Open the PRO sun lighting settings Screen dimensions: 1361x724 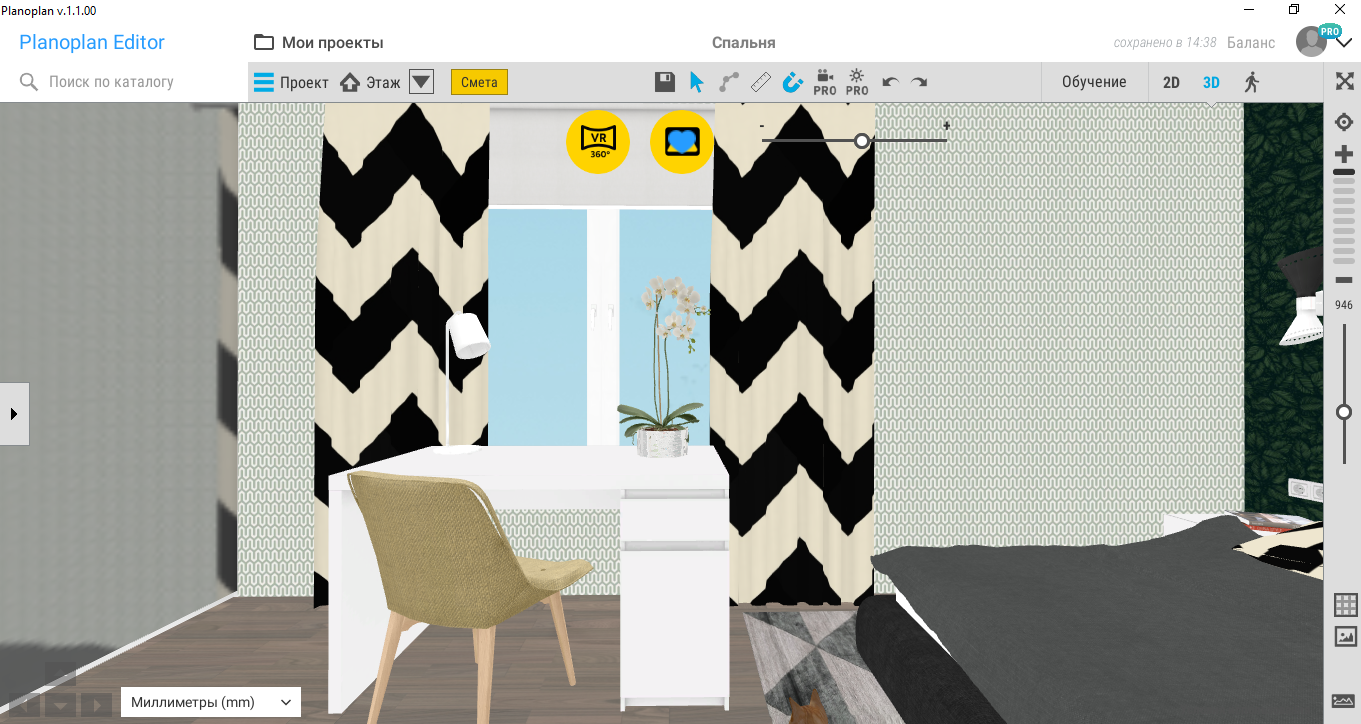point(857,82)
